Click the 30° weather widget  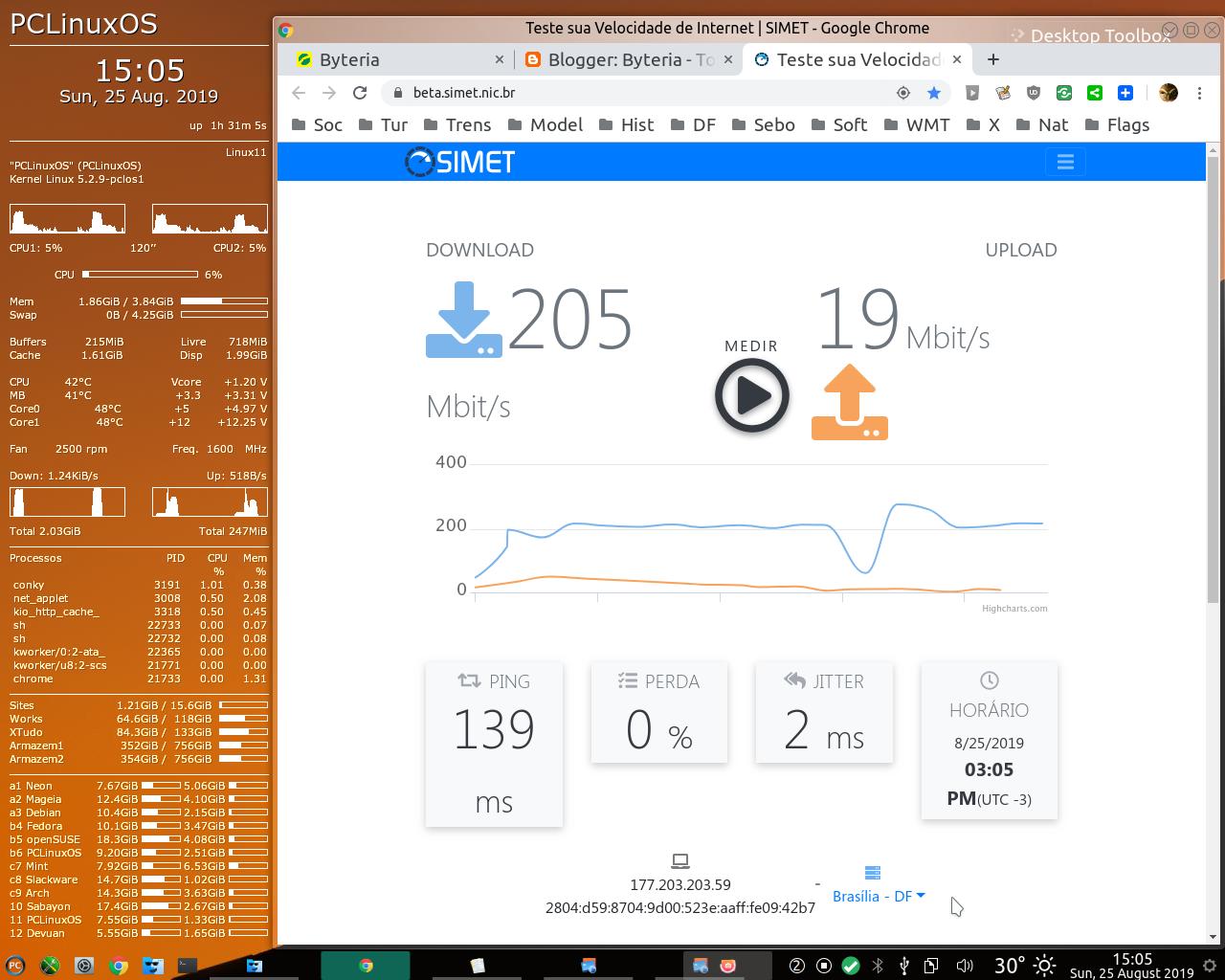pos(1025,966)
